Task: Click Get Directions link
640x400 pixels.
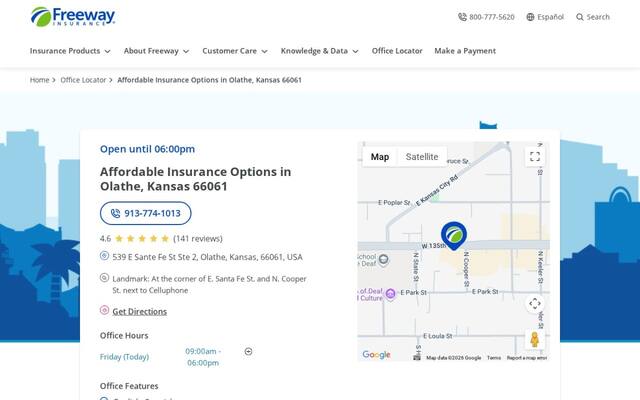Action: pyautogui.click(x=140, y=311)
